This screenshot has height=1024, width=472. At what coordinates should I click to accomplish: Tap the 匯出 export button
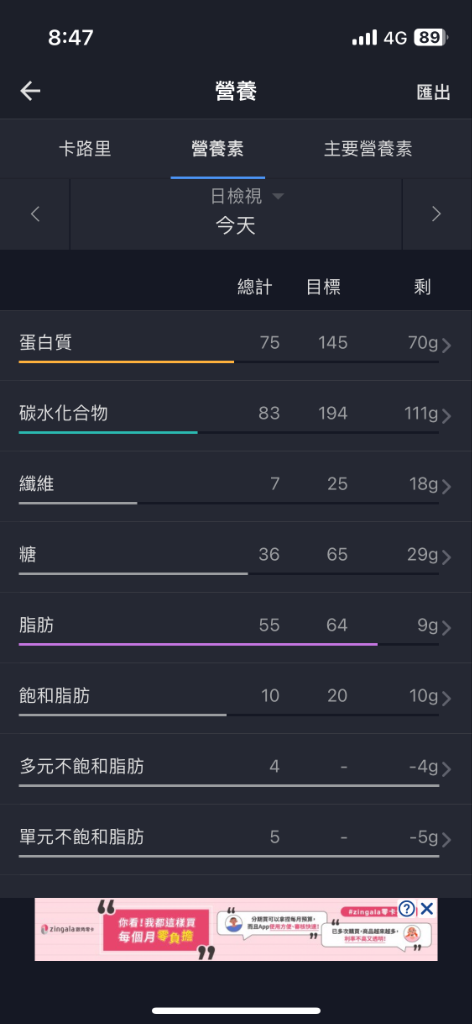click(433, 92)
